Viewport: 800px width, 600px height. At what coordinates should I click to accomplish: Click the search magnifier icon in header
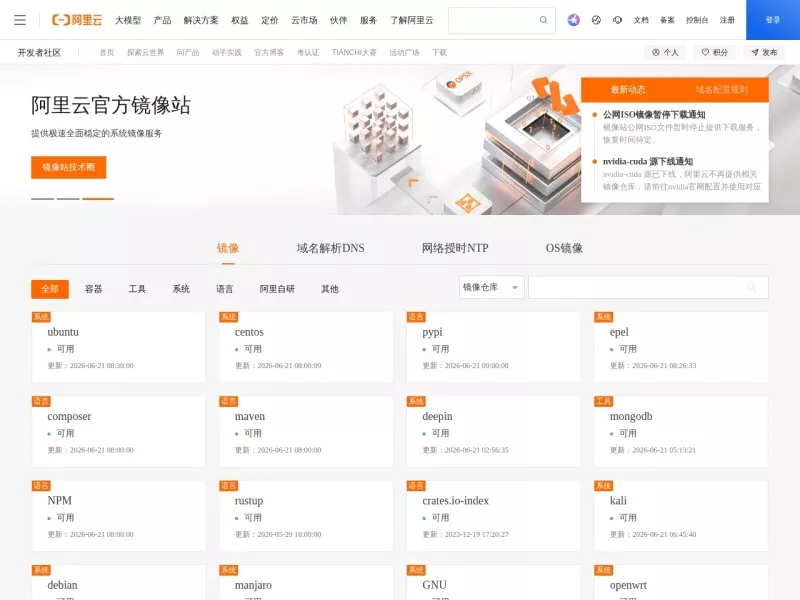click(x=543, y=20)
